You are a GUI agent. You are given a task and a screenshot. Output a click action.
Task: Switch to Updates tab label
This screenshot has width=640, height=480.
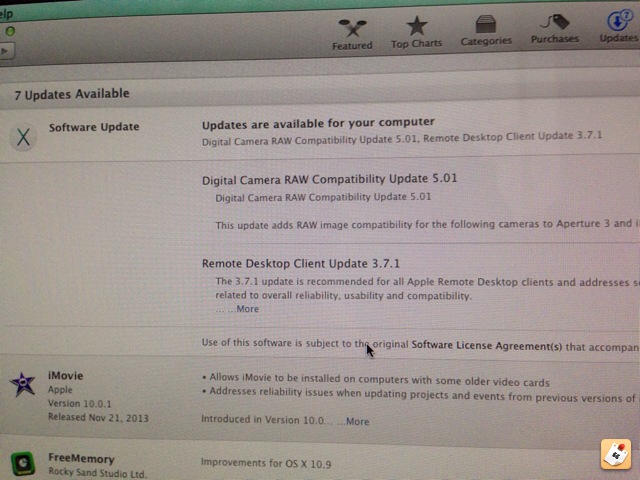619,38
